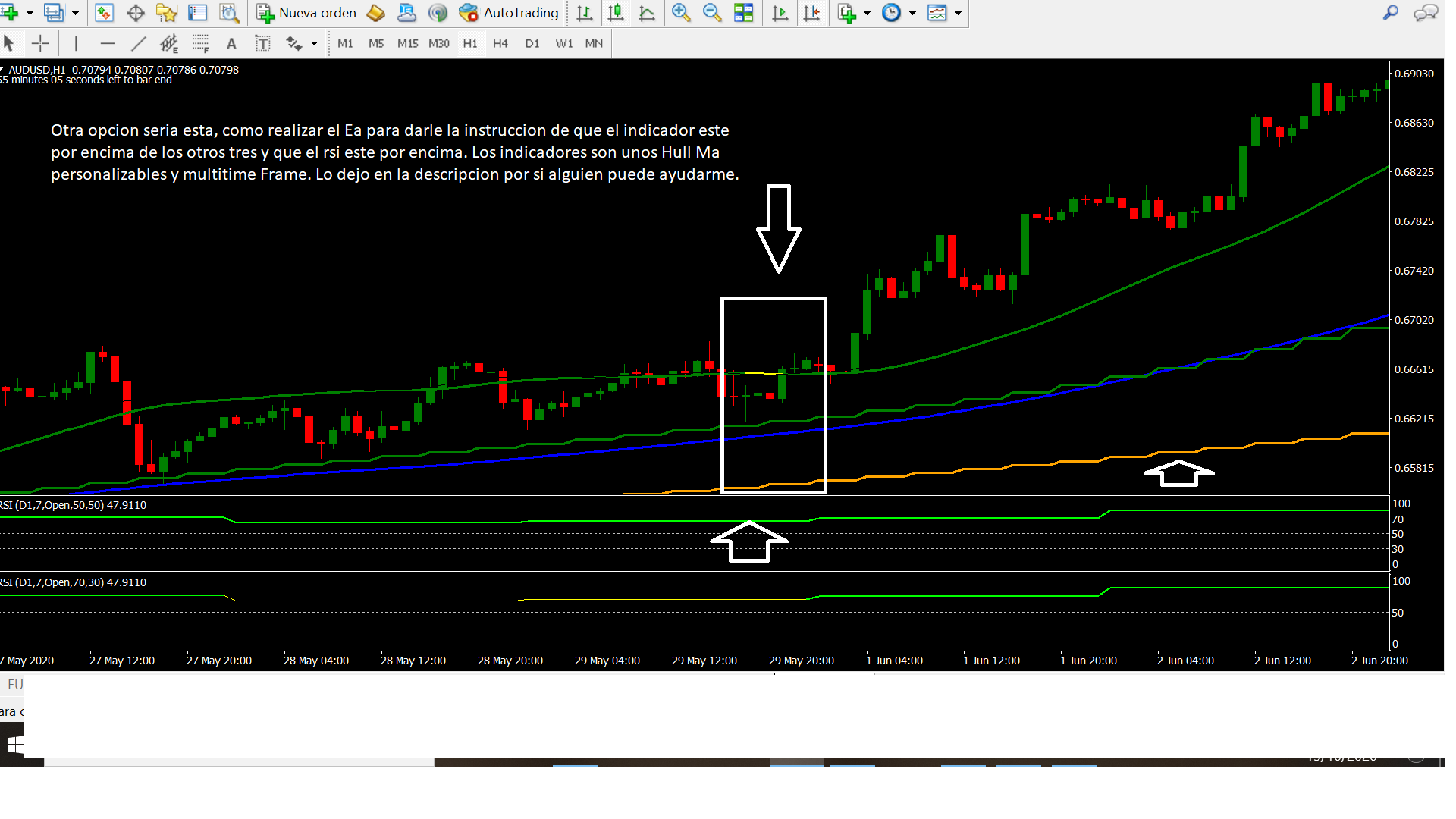Screen dimensions: 1456x819
Task: Select the crosshair cursor tool
Action: (40, 43)
